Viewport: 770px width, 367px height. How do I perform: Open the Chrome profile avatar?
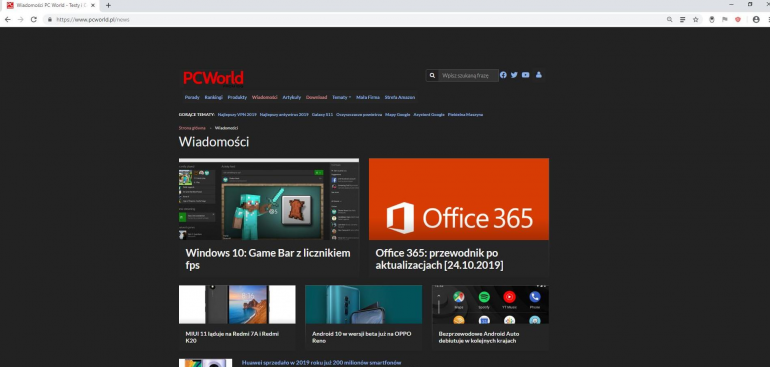(756, 20)
